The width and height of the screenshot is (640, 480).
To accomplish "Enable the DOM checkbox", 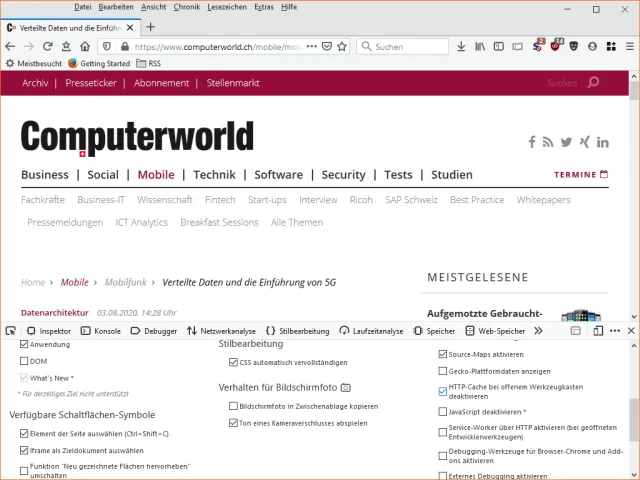I will [x=25, y=361].
